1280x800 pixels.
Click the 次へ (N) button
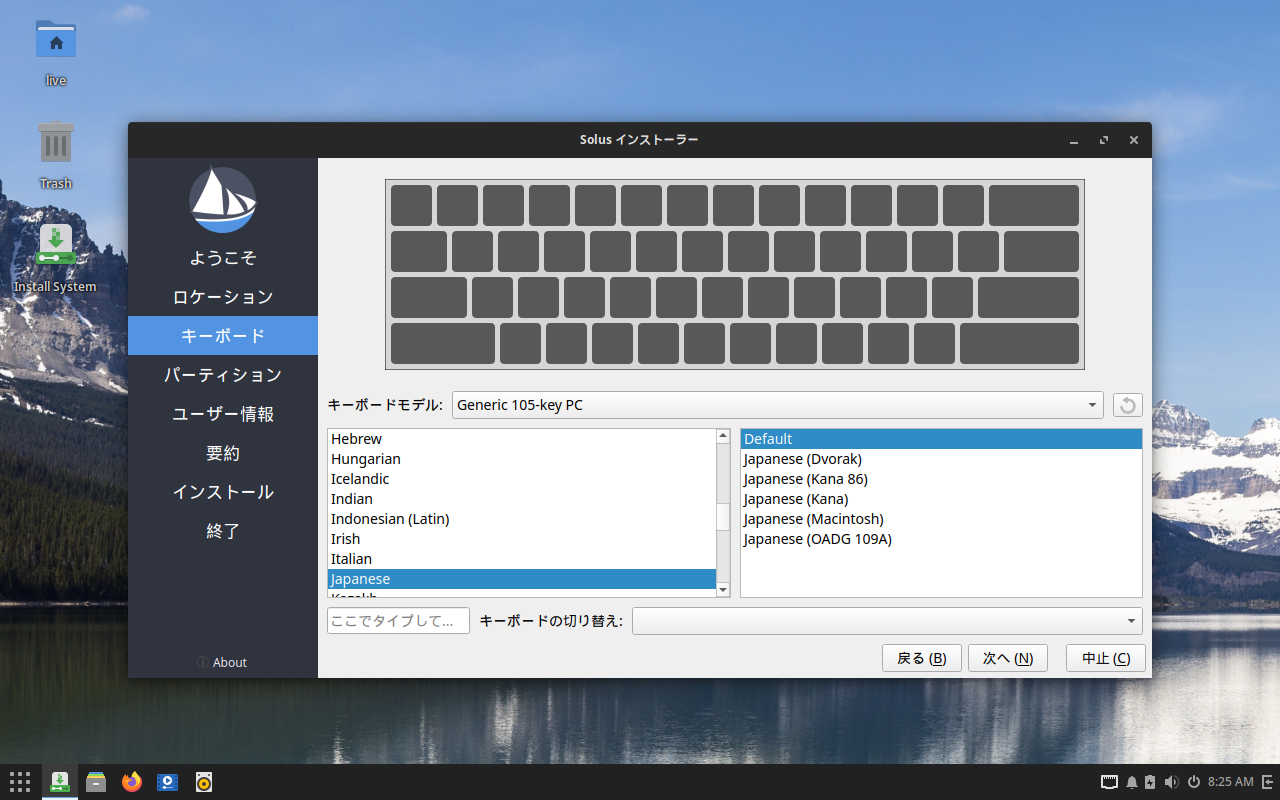tap(1008, 658)
